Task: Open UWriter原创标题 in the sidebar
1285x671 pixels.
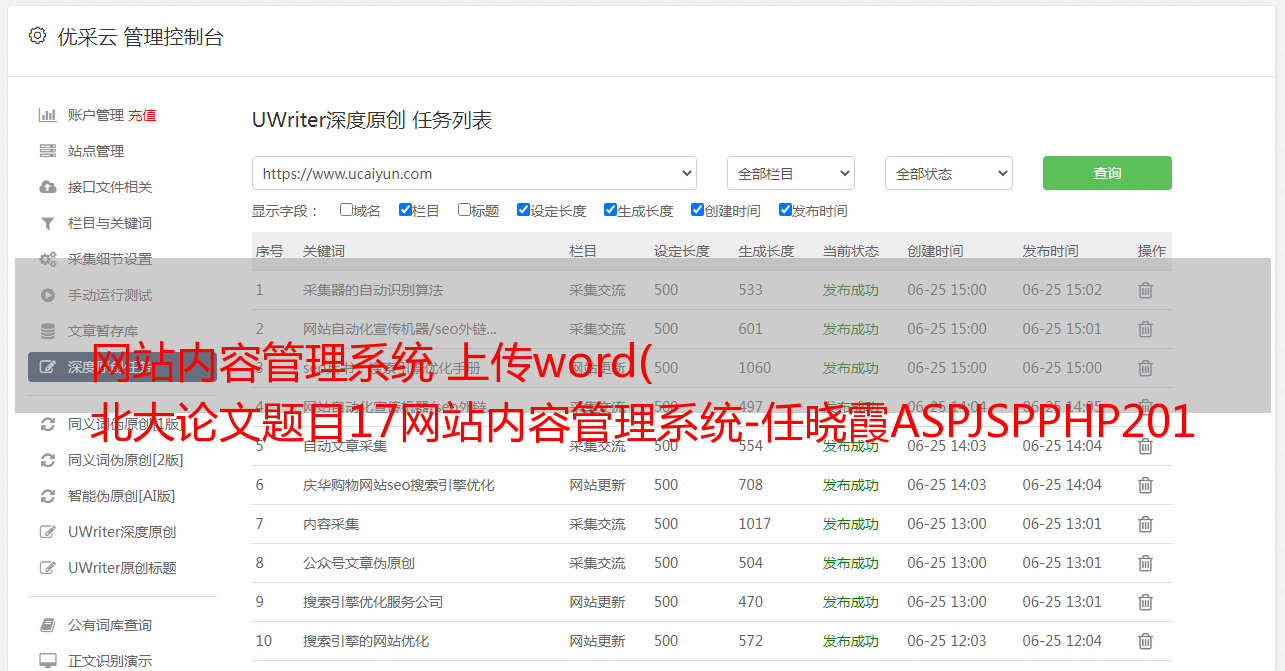Action: [x=122, y=568]
